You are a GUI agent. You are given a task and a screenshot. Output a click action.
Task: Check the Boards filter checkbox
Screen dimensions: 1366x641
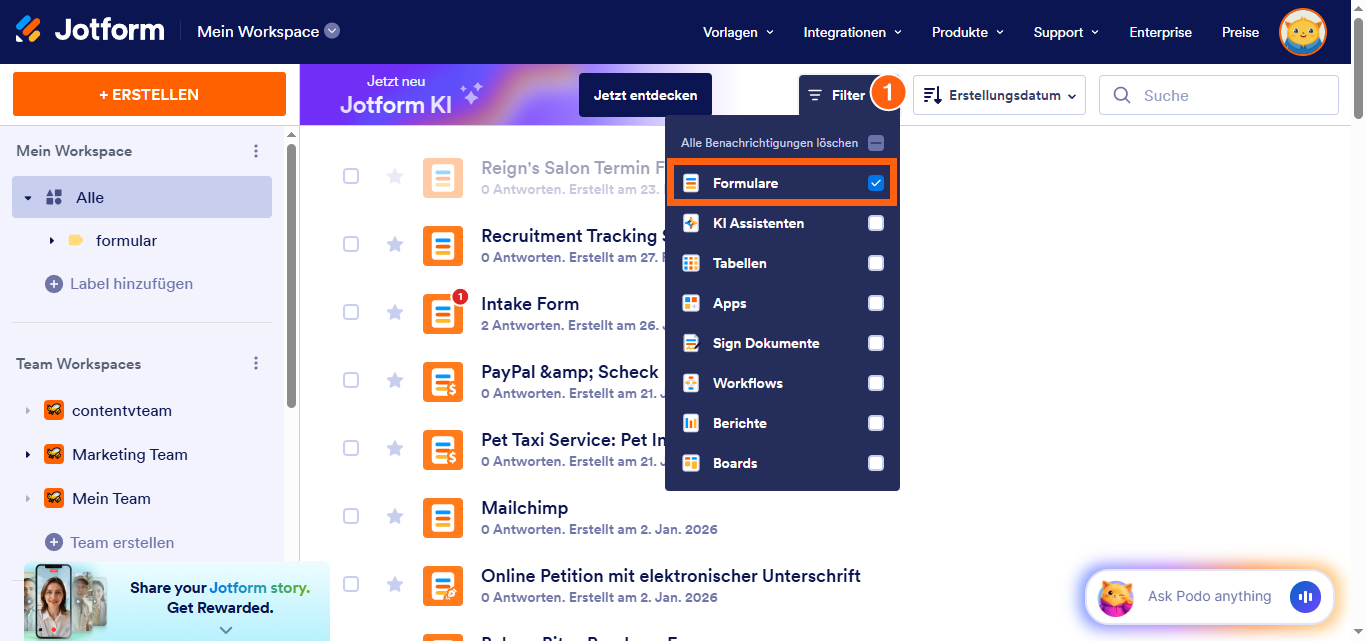click(x=876, y=462)
